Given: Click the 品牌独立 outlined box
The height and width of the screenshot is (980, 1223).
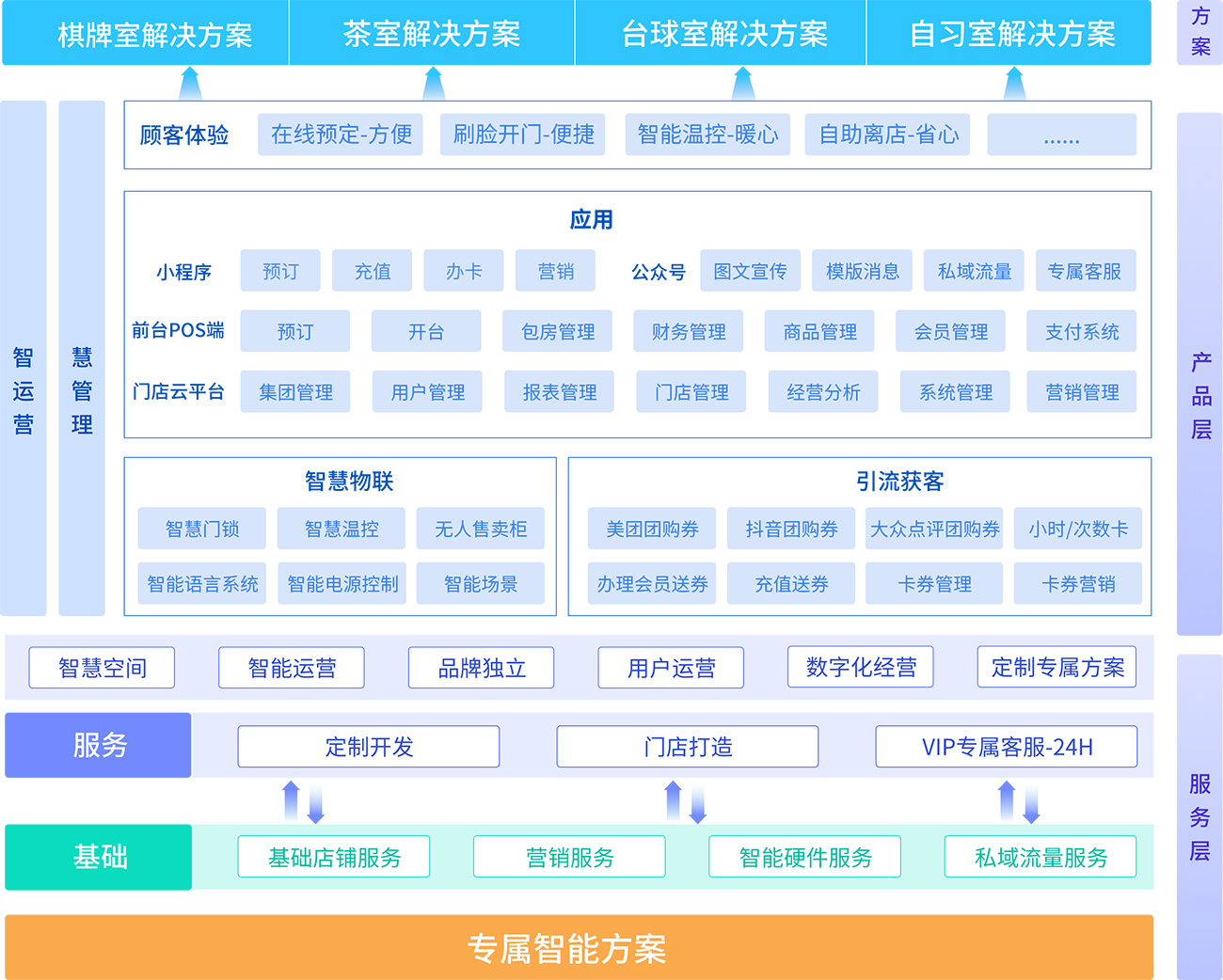Looking at the screenshot, I should (x=482, y=668).
